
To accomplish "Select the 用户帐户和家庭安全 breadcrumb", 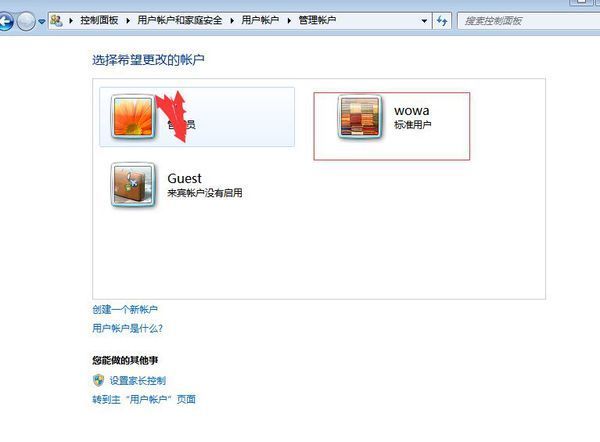I will 179,20.
